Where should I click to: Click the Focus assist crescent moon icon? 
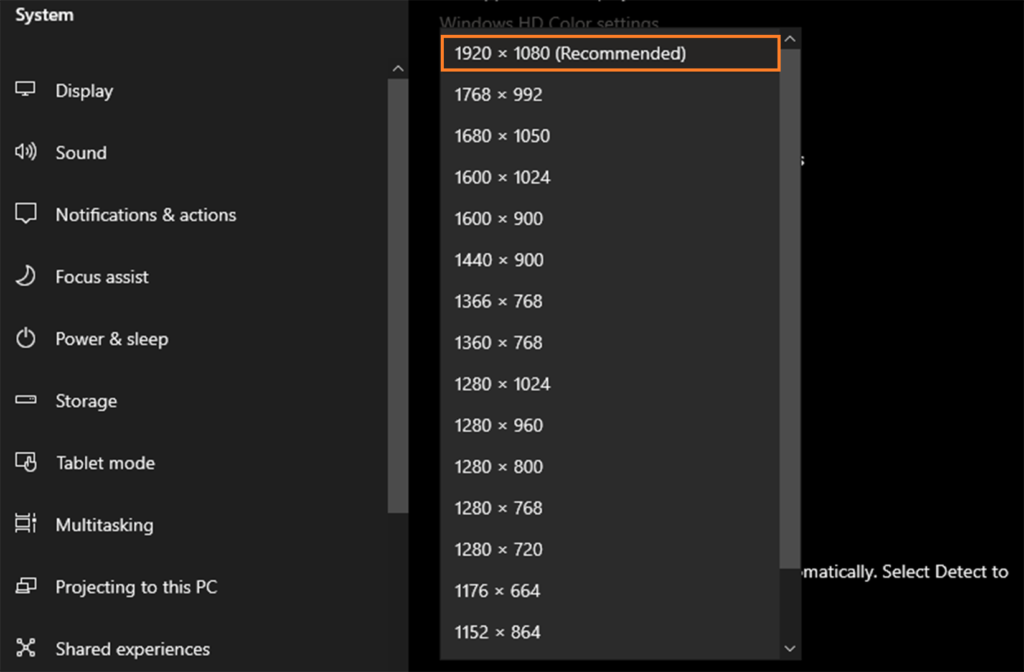point(25,276)
